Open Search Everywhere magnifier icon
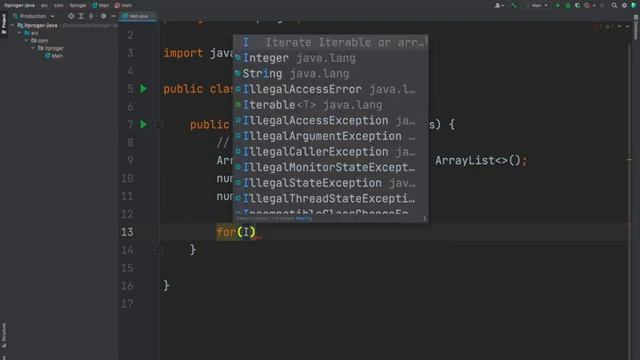Screen dimensions: 640x360 point(614,5)
